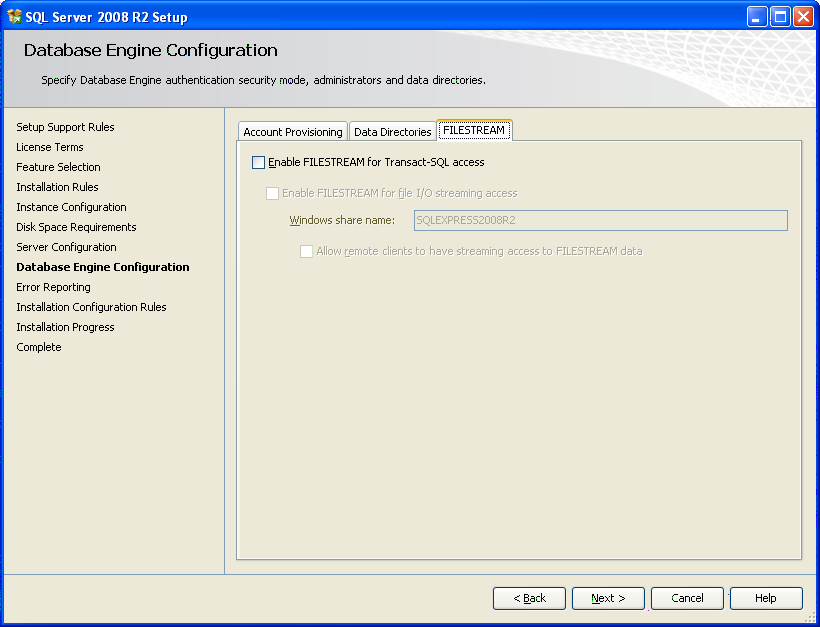The height and width of the screenshot is (627, 820).
Task: Click the window resize grip corner
Action: [810, 618]
